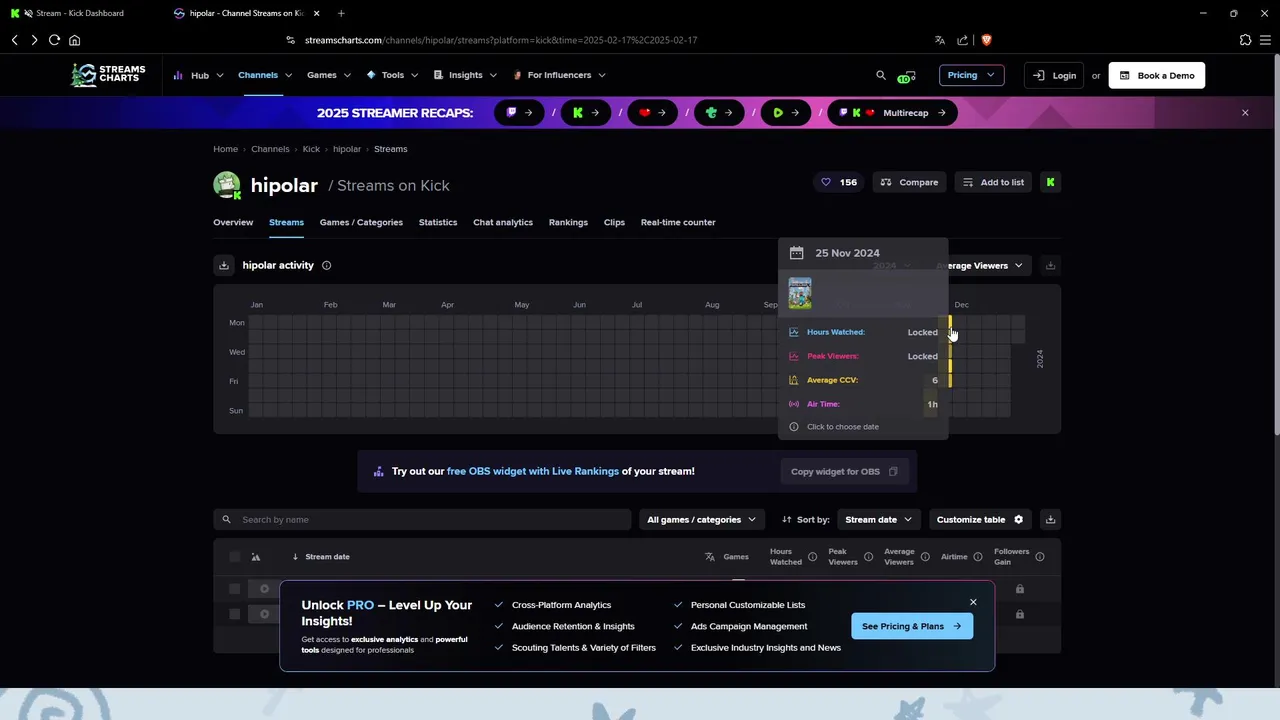Open the red heart platform recap pill
Image resolution: width=1280 pixels, height=720 pixels.
652,113
